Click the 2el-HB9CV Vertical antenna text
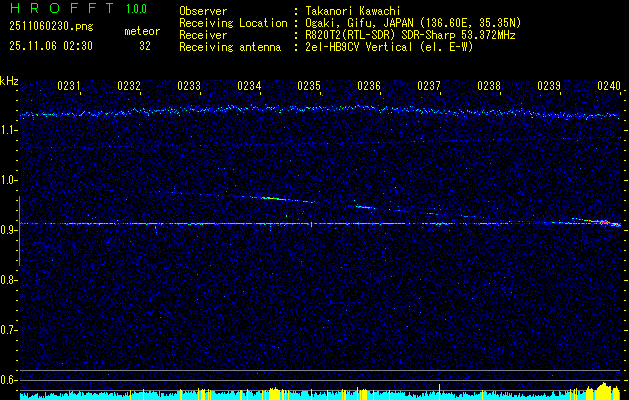 pos(389,47)
